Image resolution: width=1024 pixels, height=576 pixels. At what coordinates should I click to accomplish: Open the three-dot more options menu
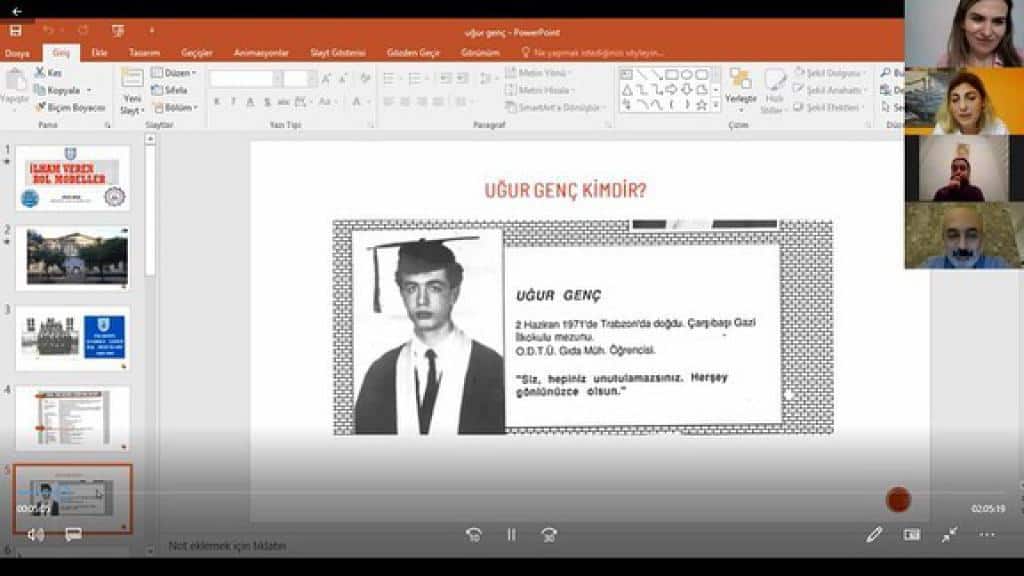987,535
